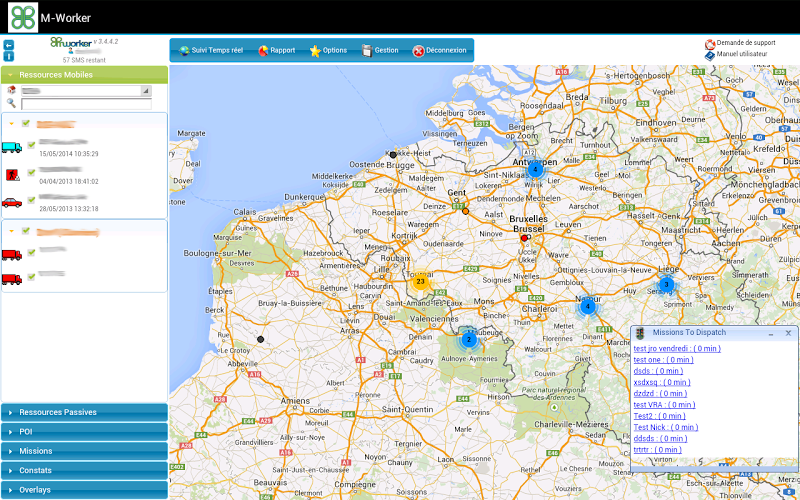Click the lifebuoy icon next to Demande de support
This screenshot has width=800, height=500.
coord(710,45)
